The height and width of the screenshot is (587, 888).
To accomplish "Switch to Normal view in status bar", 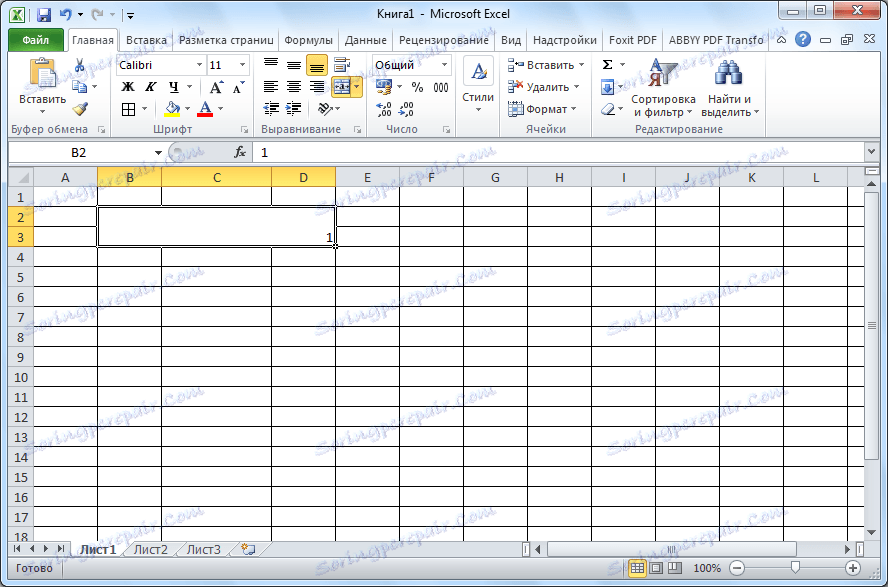I will click(637, 568).
